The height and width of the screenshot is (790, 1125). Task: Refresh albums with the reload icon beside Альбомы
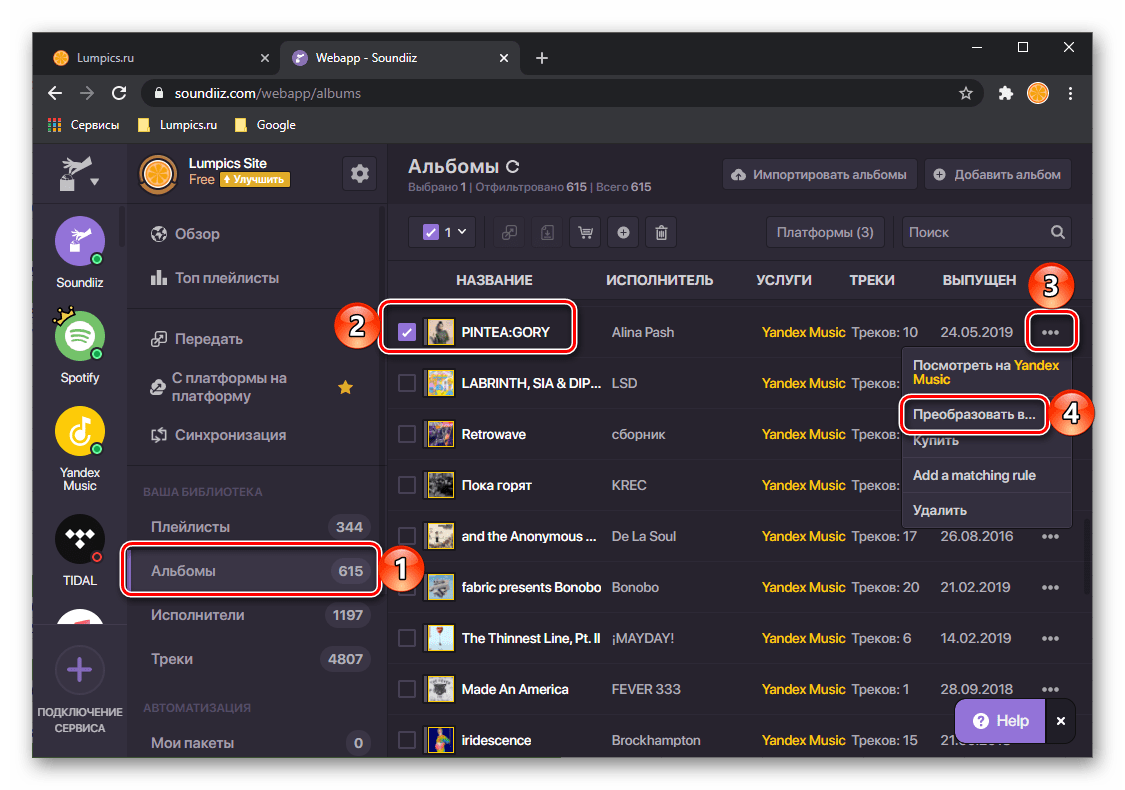tap(512, 167)
